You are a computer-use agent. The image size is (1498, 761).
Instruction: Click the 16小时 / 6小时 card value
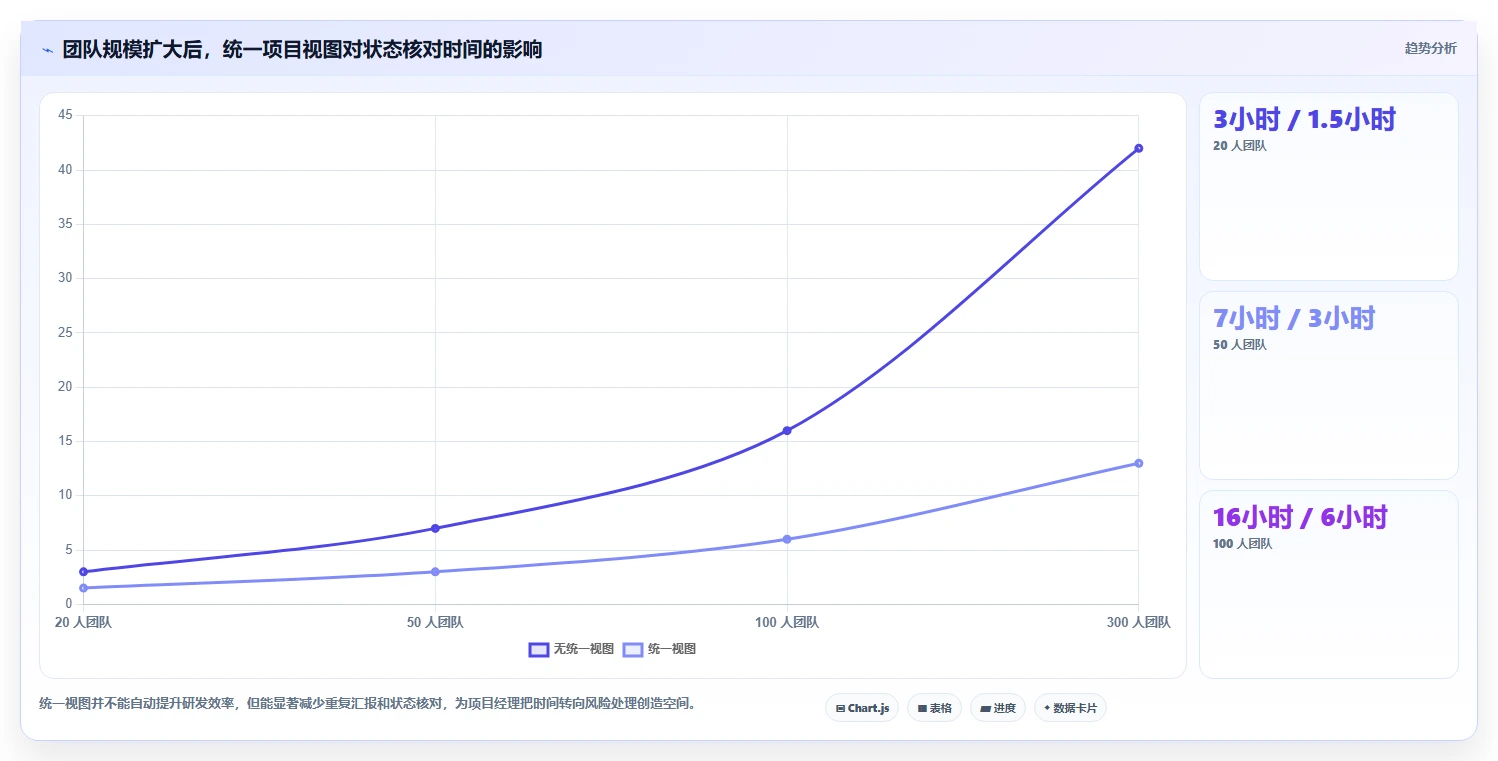click(1300, 517)
